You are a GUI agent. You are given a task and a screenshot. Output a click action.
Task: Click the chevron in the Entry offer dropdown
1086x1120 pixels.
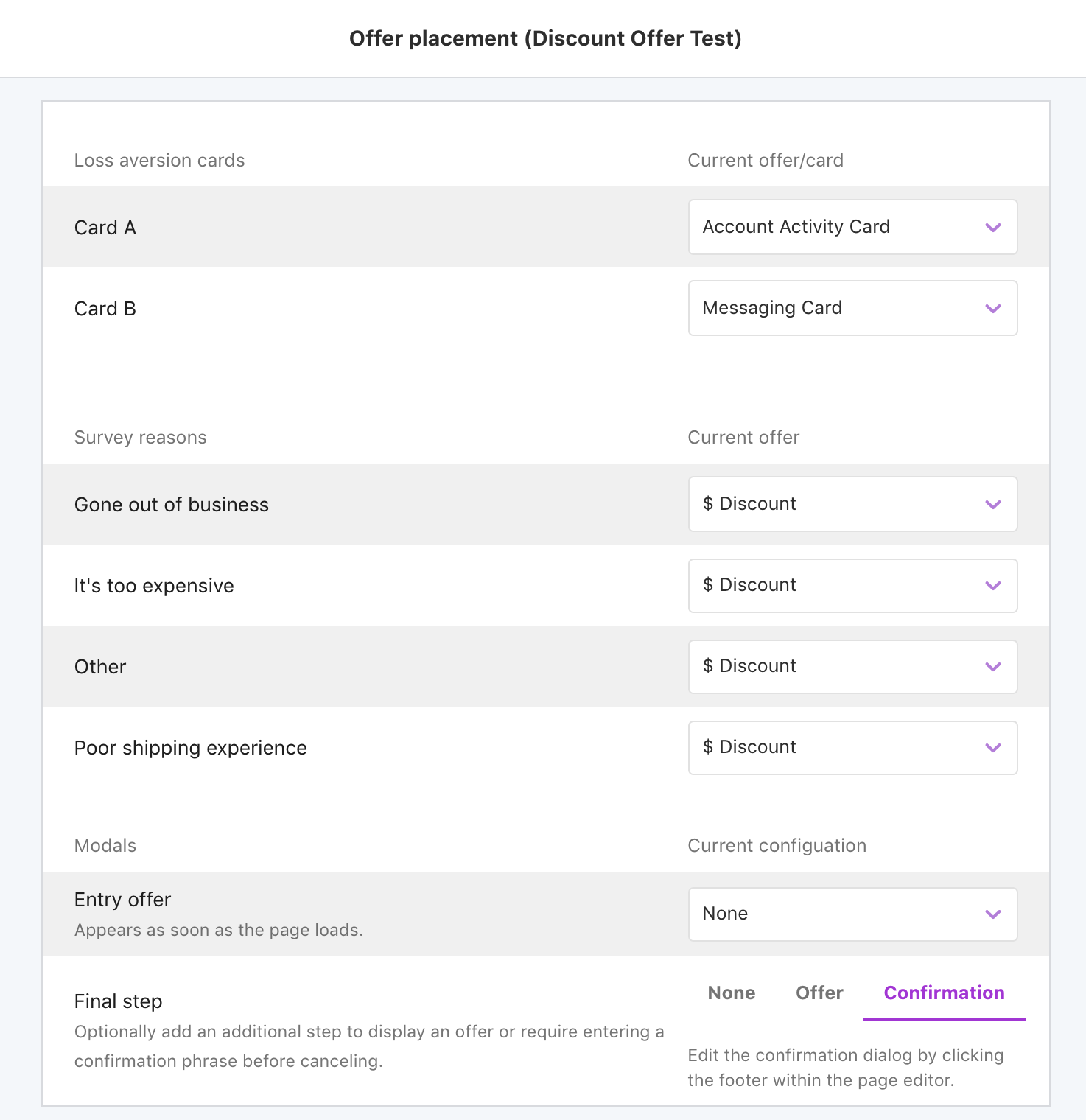992,914
